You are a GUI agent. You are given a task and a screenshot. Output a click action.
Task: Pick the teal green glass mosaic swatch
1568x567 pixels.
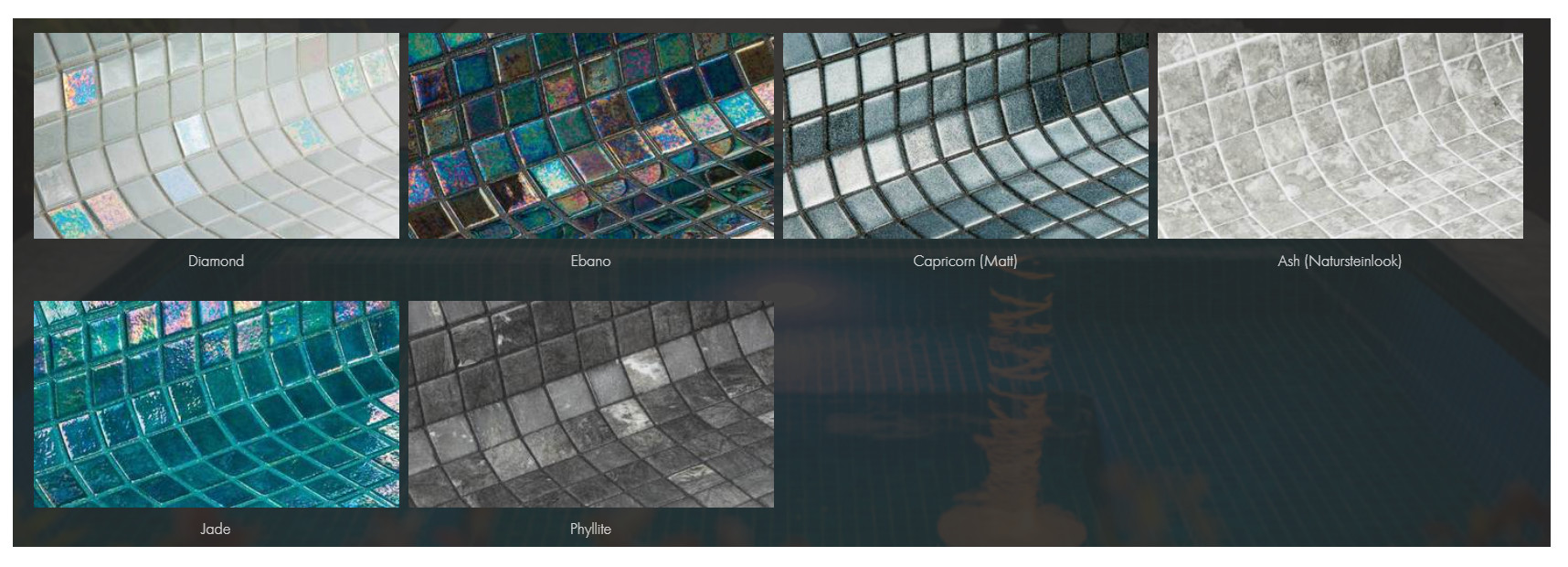coord(217,404)
